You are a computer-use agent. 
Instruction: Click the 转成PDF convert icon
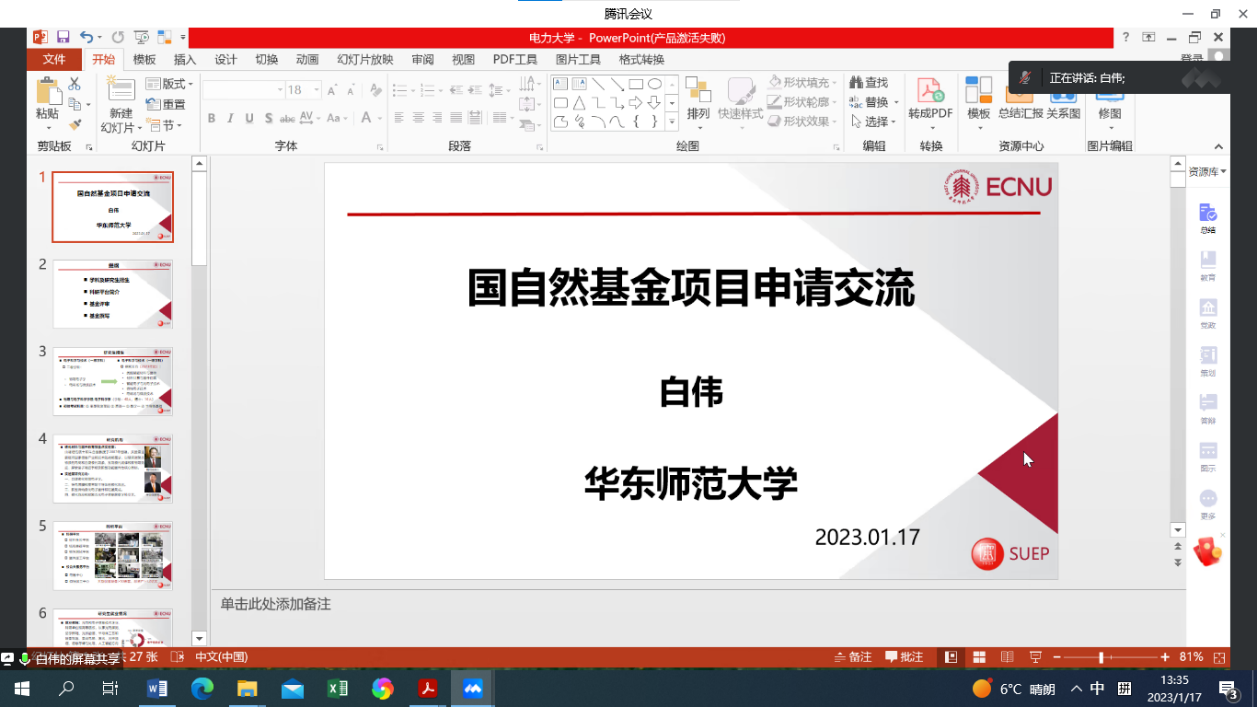click(930, 101)
